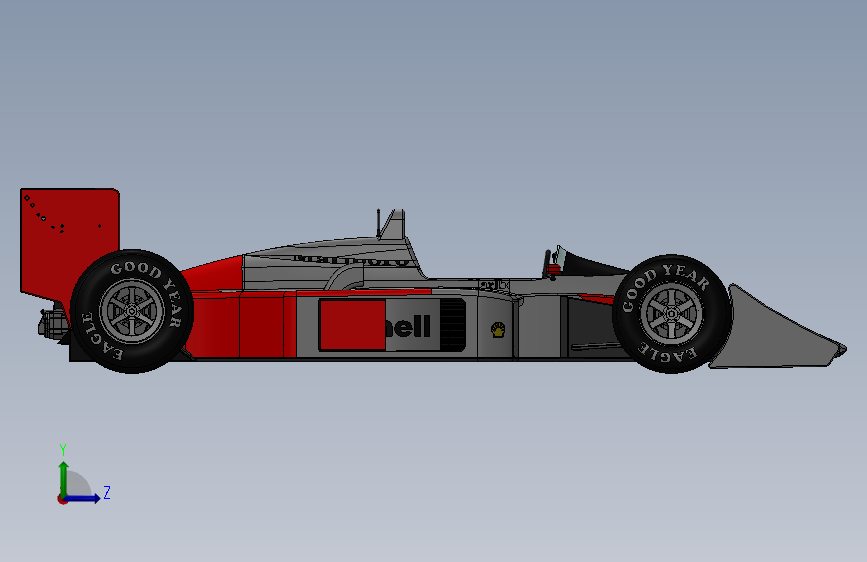The width and height of the screenshot is (867, 562).
Task: Select the thin antenna beside the airbox
Action: tap(378, 223)
